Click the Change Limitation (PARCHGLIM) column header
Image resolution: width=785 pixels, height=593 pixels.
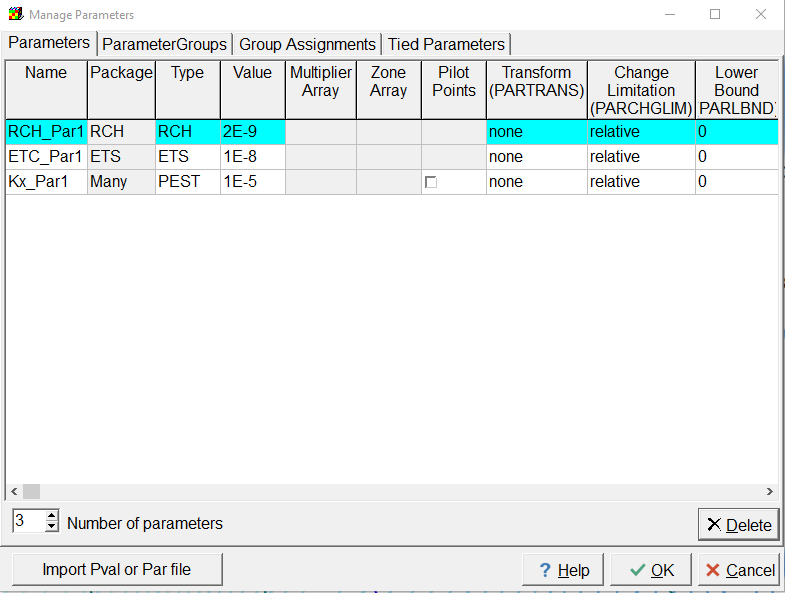(x=641, y=90)
